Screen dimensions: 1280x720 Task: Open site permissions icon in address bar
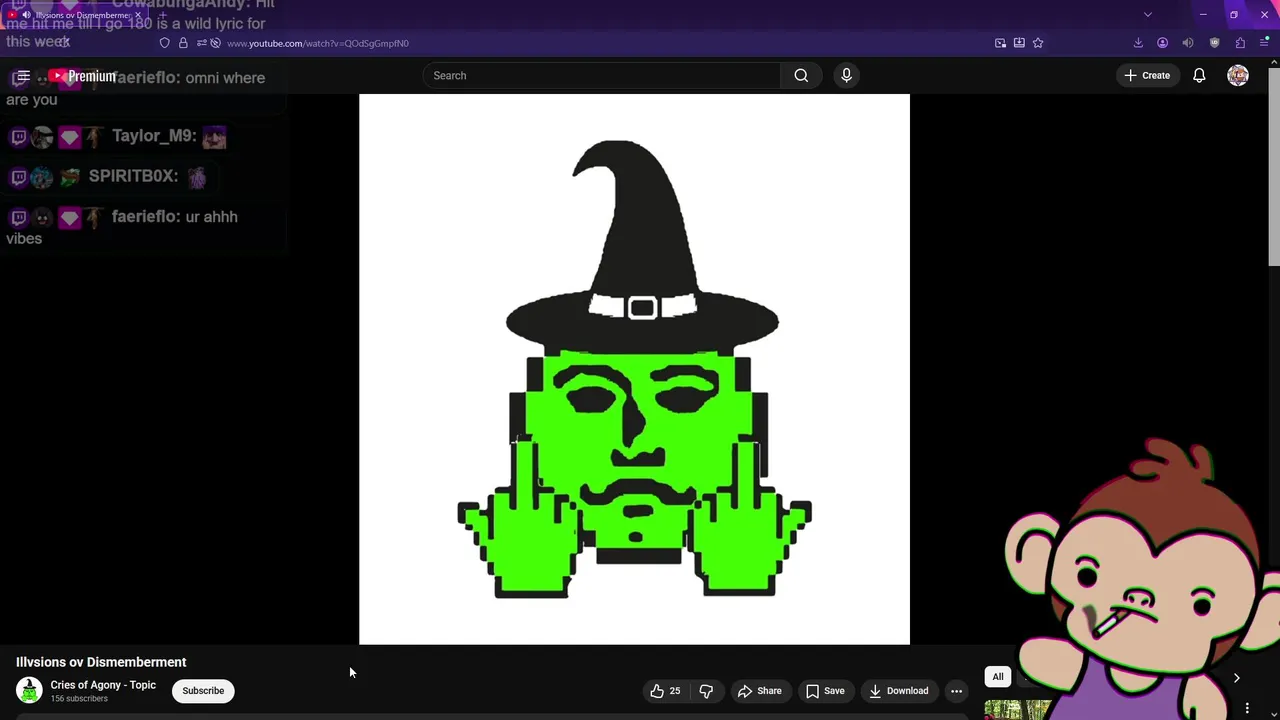201,43
